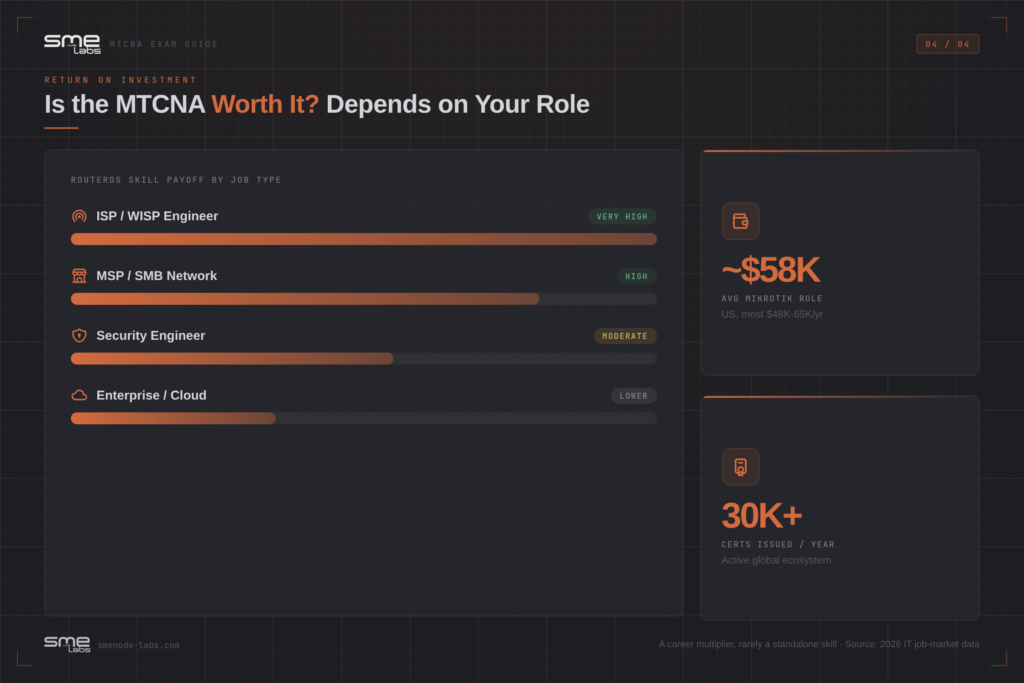1024x683 pixels.
Task: Select the LOWER badge for Enterprise / Cloud
Action: point(633,396)
